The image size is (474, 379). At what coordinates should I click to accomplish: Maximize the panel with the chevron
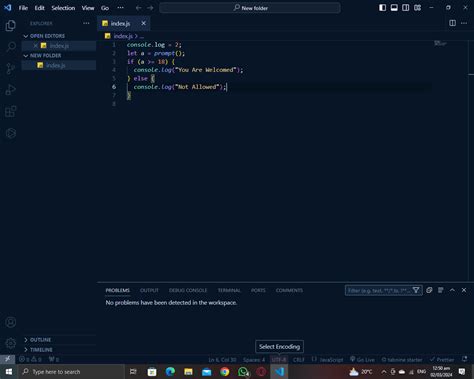point(452,290)
